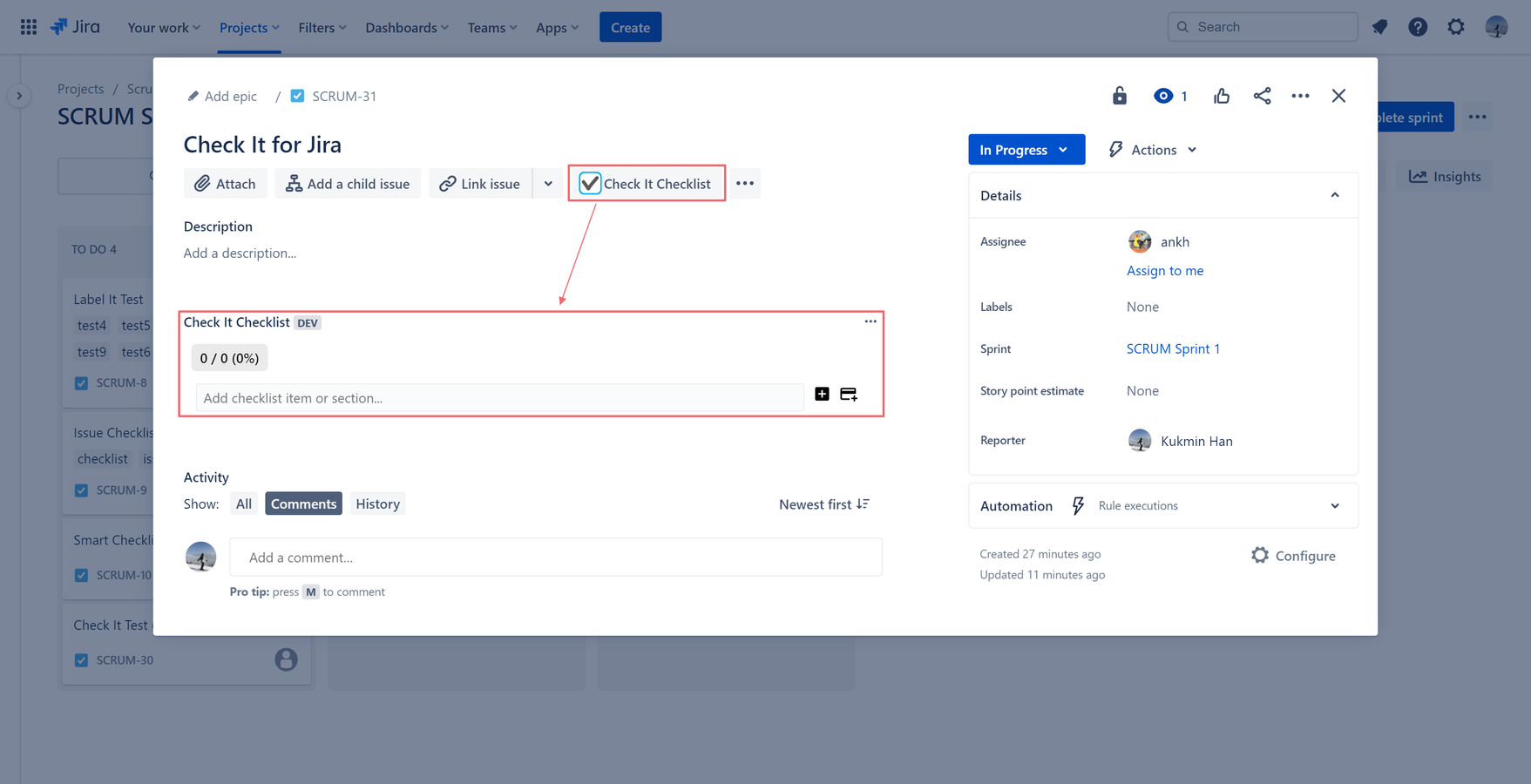Click the 0 / 0 (0%) progress badge
The image size is (1531, 784).
click(229, 358)
